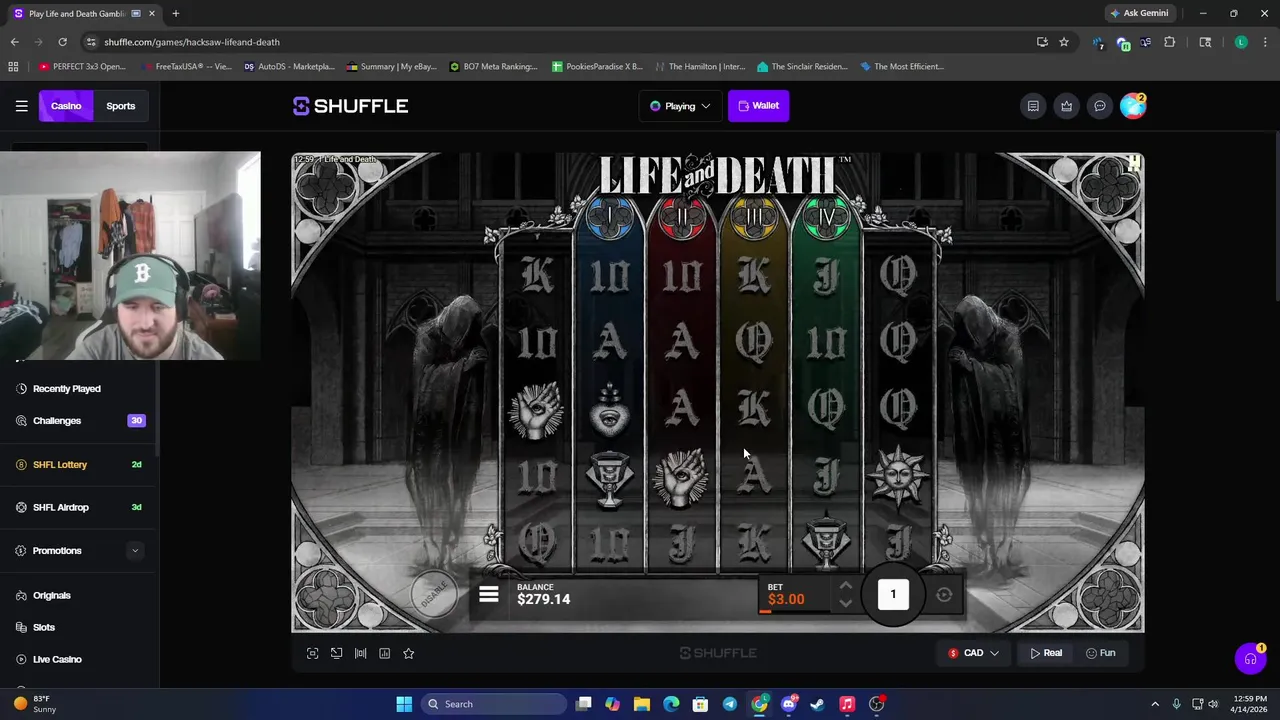Open the Wallet

point(759,106)
